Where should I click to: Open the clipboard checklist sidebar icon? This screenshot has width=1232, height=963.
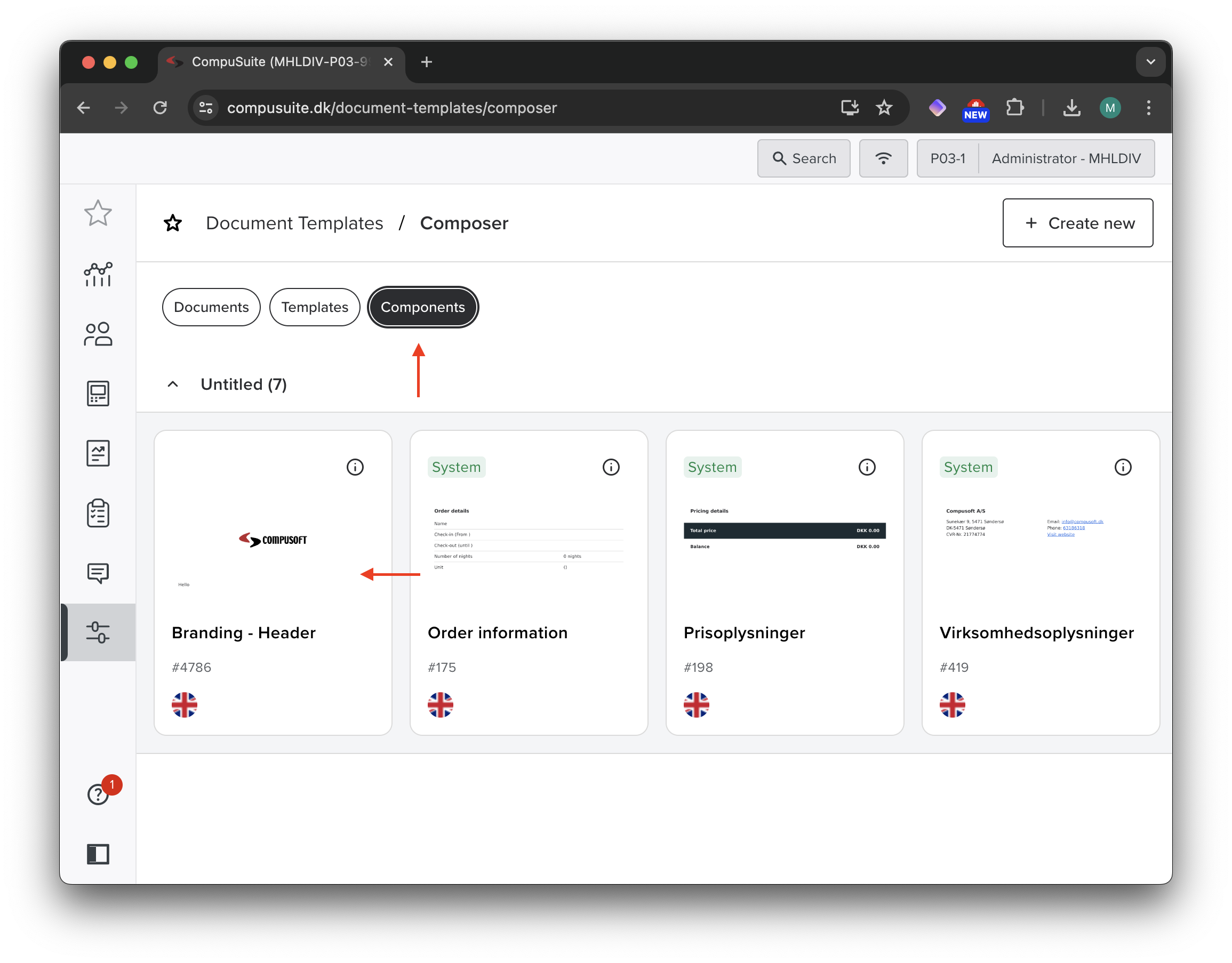point(98,513)
